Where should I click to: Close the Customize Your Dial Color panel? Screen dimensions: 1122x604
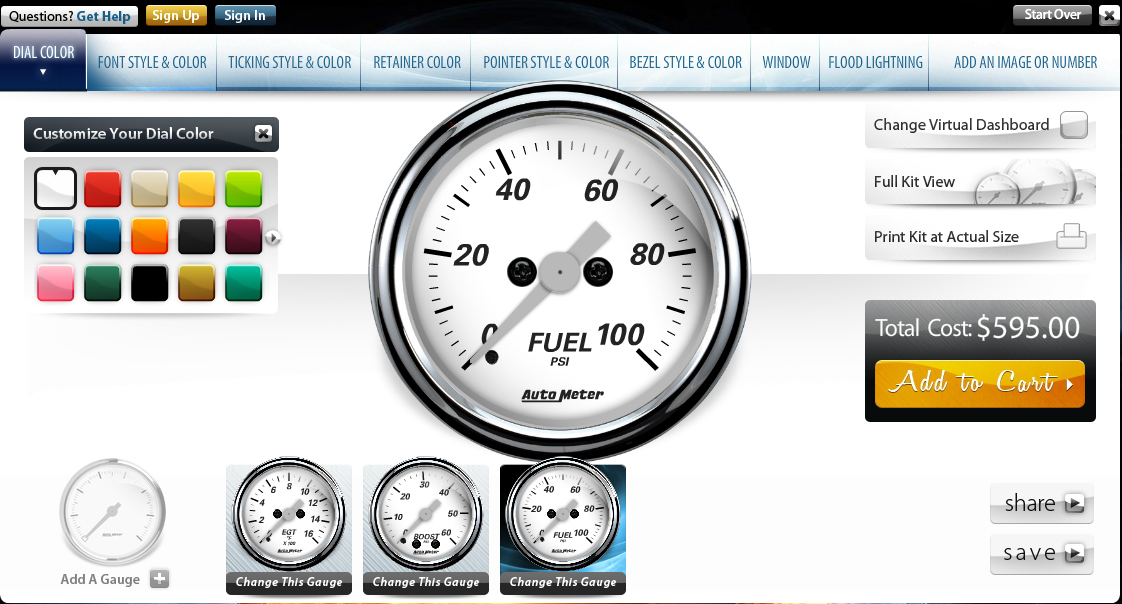click(x=263, y=133)
